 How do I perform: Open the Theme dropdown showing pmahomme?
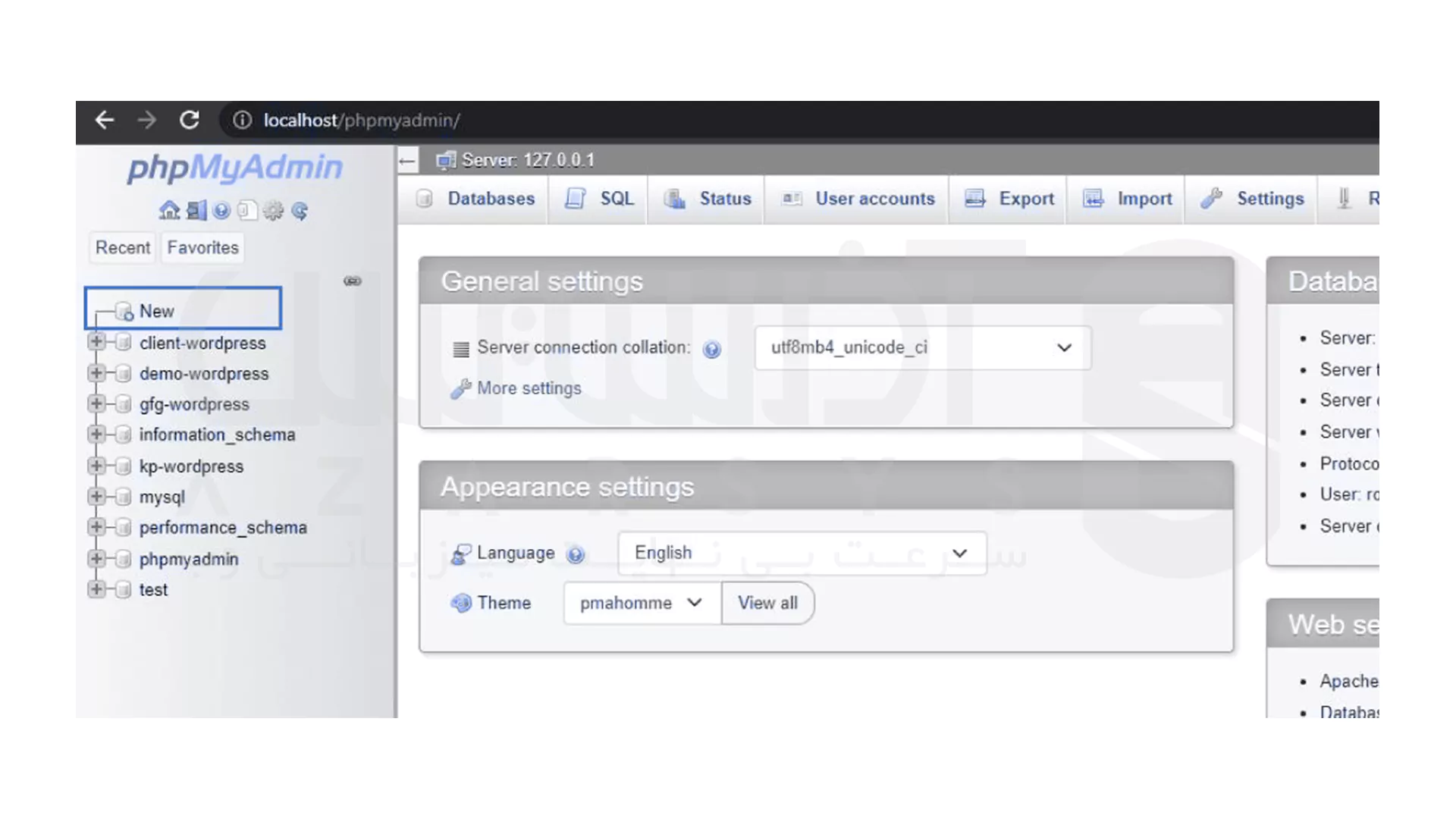click(x=642, y=604)
